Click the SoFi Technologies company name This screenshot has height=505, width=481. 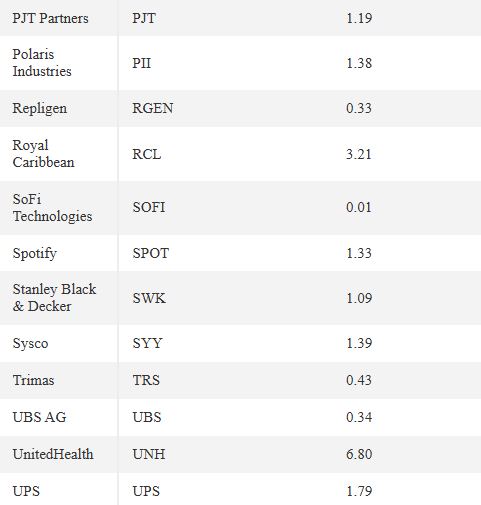(x=52, y=208)
